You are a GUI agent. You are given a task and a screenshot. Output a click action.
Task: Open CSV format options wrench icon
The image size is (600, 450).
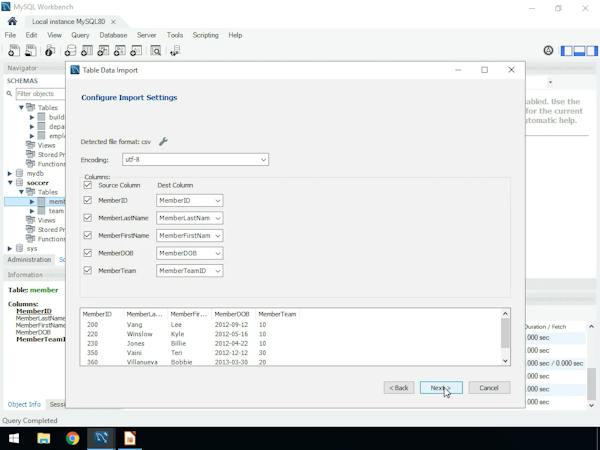163,142
